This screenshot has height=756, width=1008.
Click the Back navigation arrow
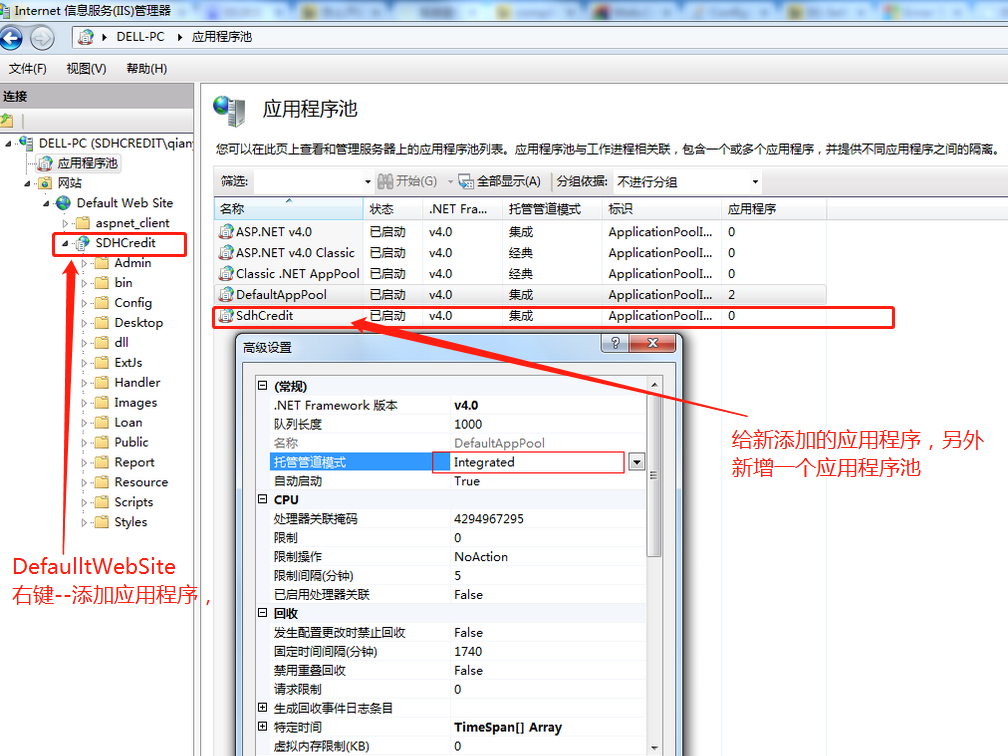point(10,39)
